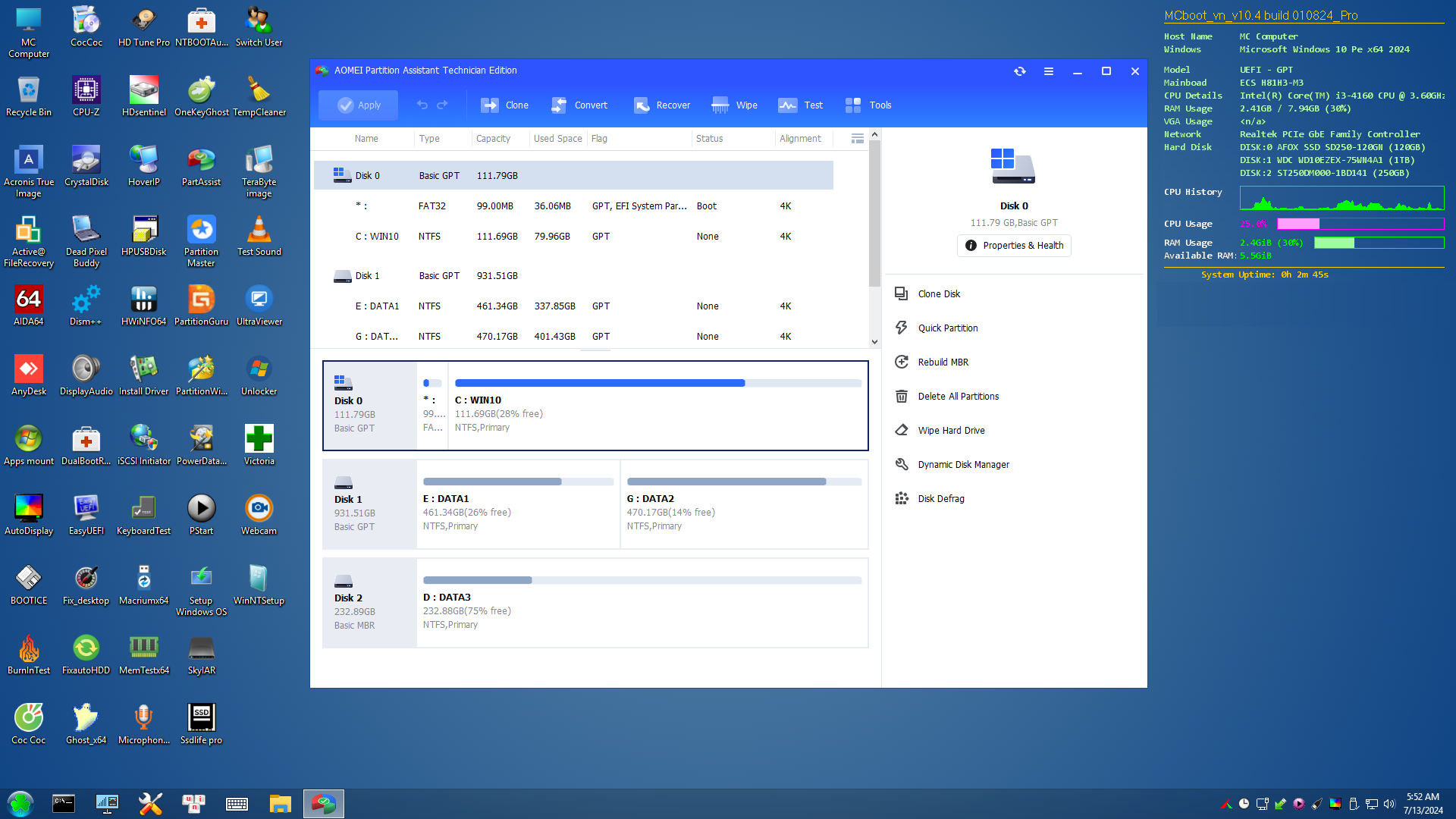Click the refresh icon in title bar
The image size is (1456, 819).
pos(1020,71)
